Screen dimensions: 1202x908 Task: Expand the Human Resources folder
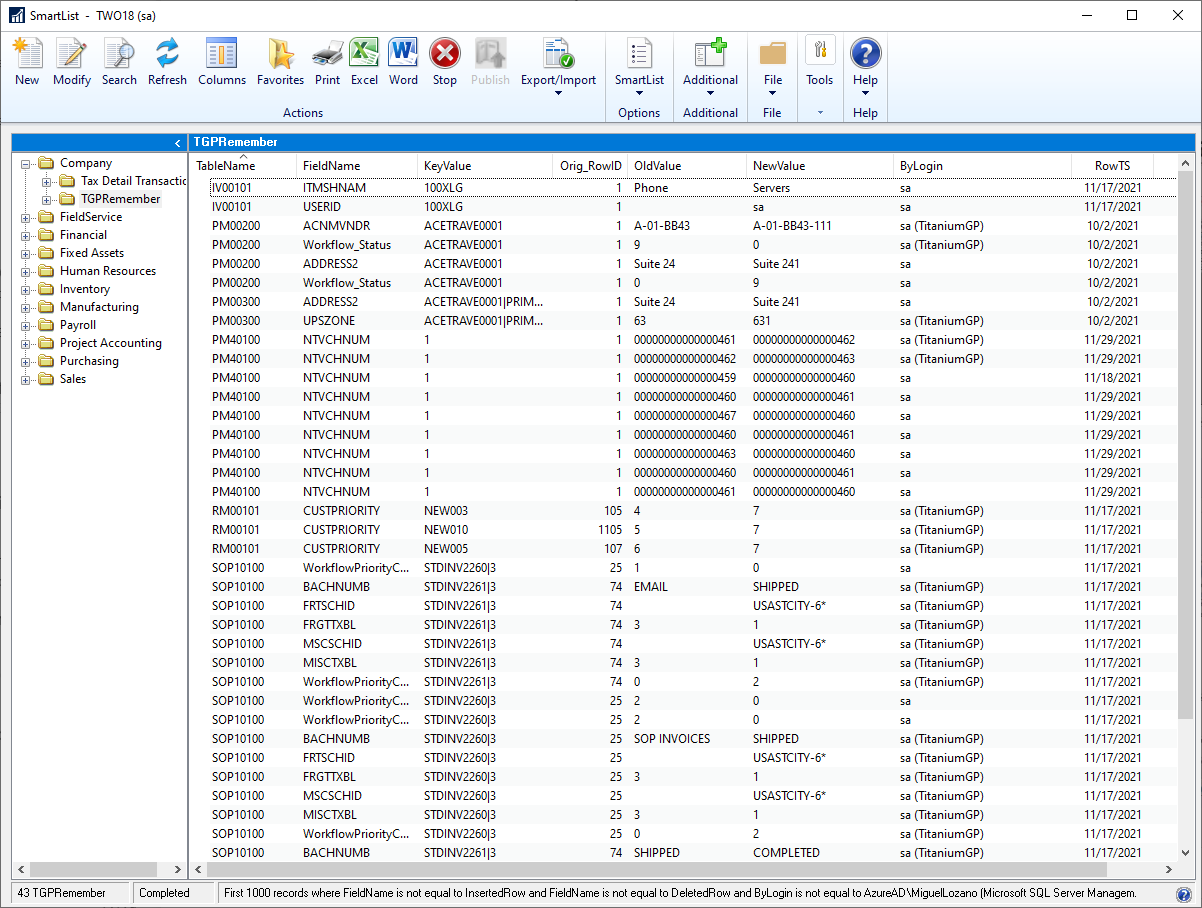pos(27,271)
